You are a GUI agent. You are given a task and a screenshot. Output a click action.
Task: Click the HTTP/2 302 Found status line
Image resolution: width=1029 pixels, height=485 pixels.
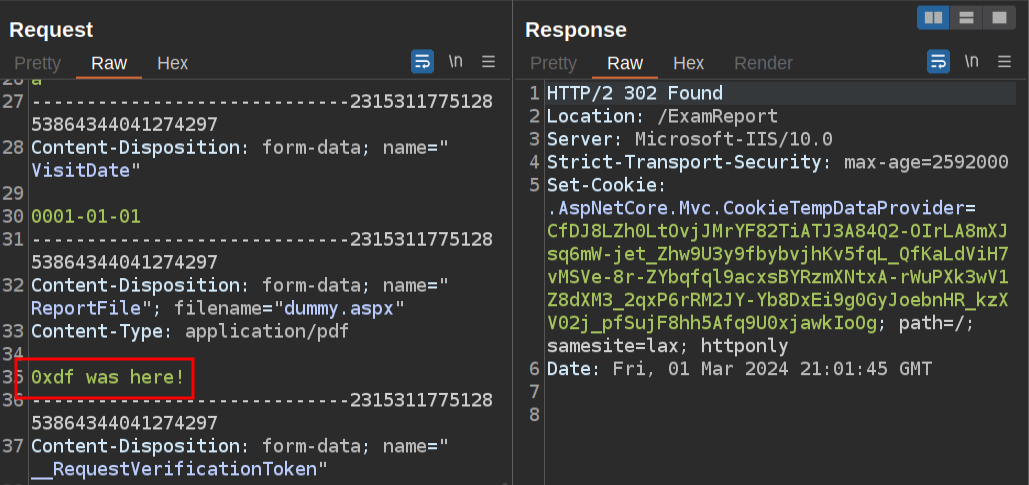pyautogui.click(x=634, y=93)
